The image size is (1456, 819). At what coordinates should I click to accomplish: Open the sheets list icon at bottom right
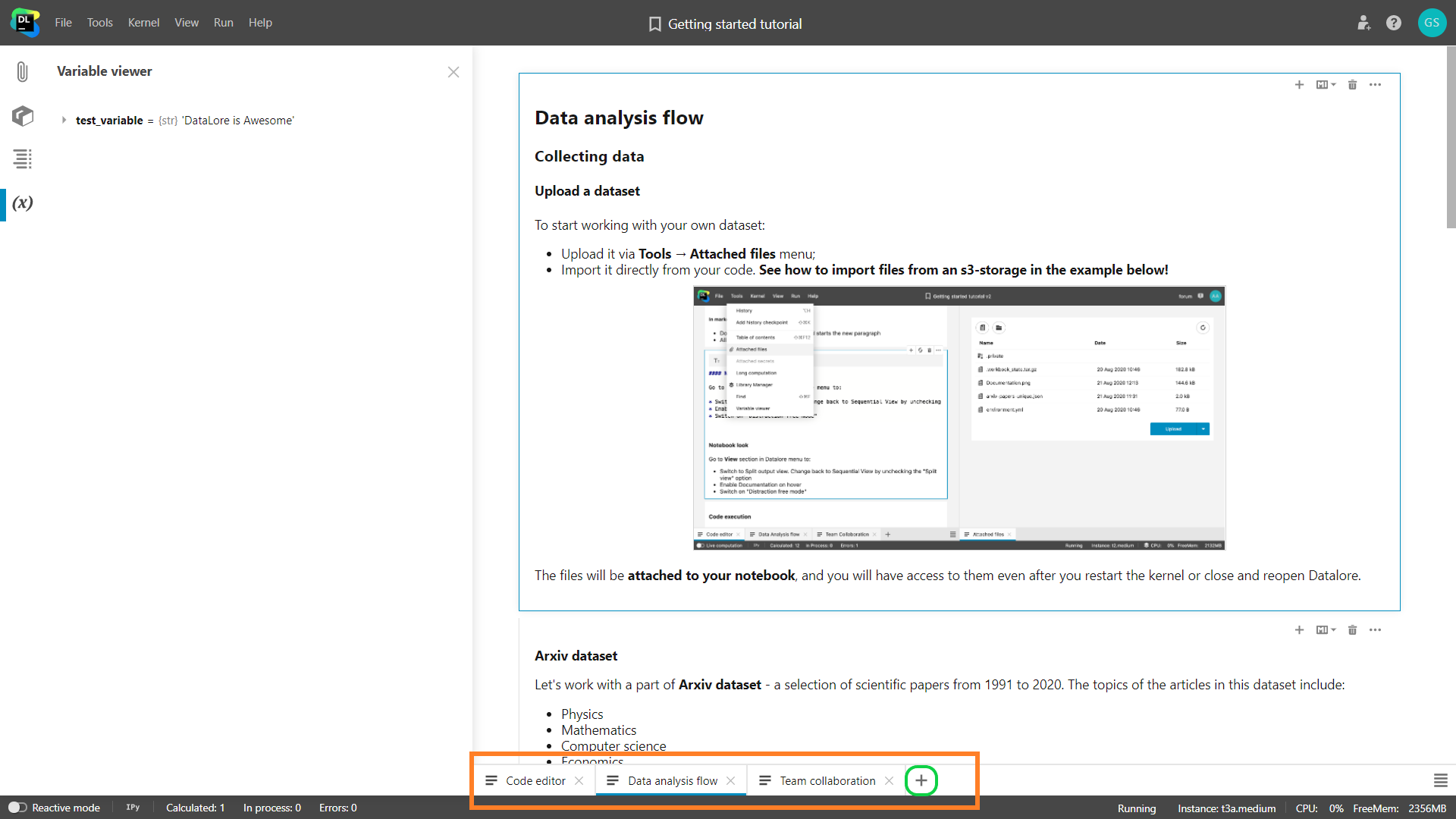coord(1441,780)
